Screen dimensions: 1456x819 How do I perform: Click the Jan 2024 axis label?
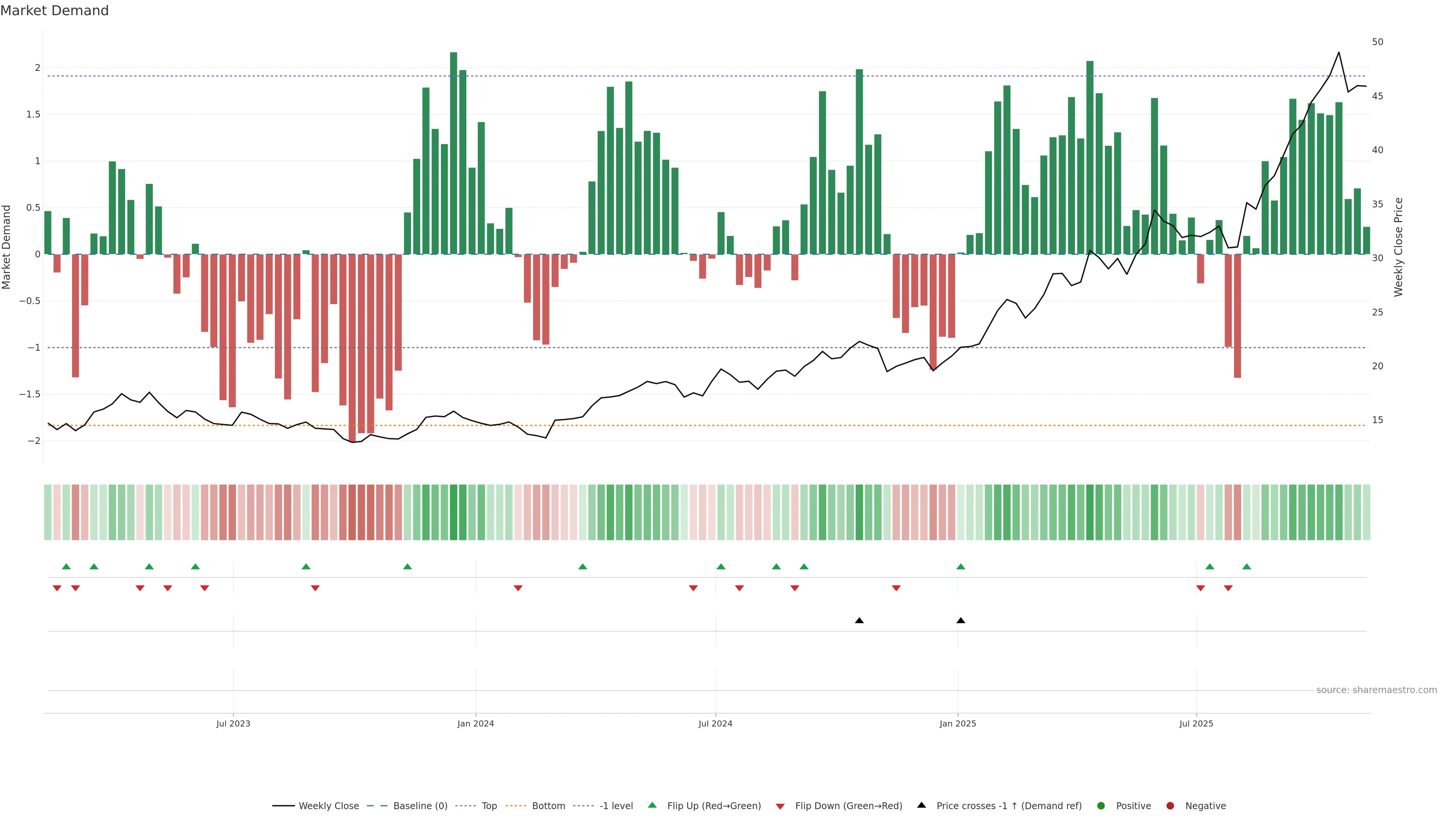pyautogui.click(x=475, y=723)
